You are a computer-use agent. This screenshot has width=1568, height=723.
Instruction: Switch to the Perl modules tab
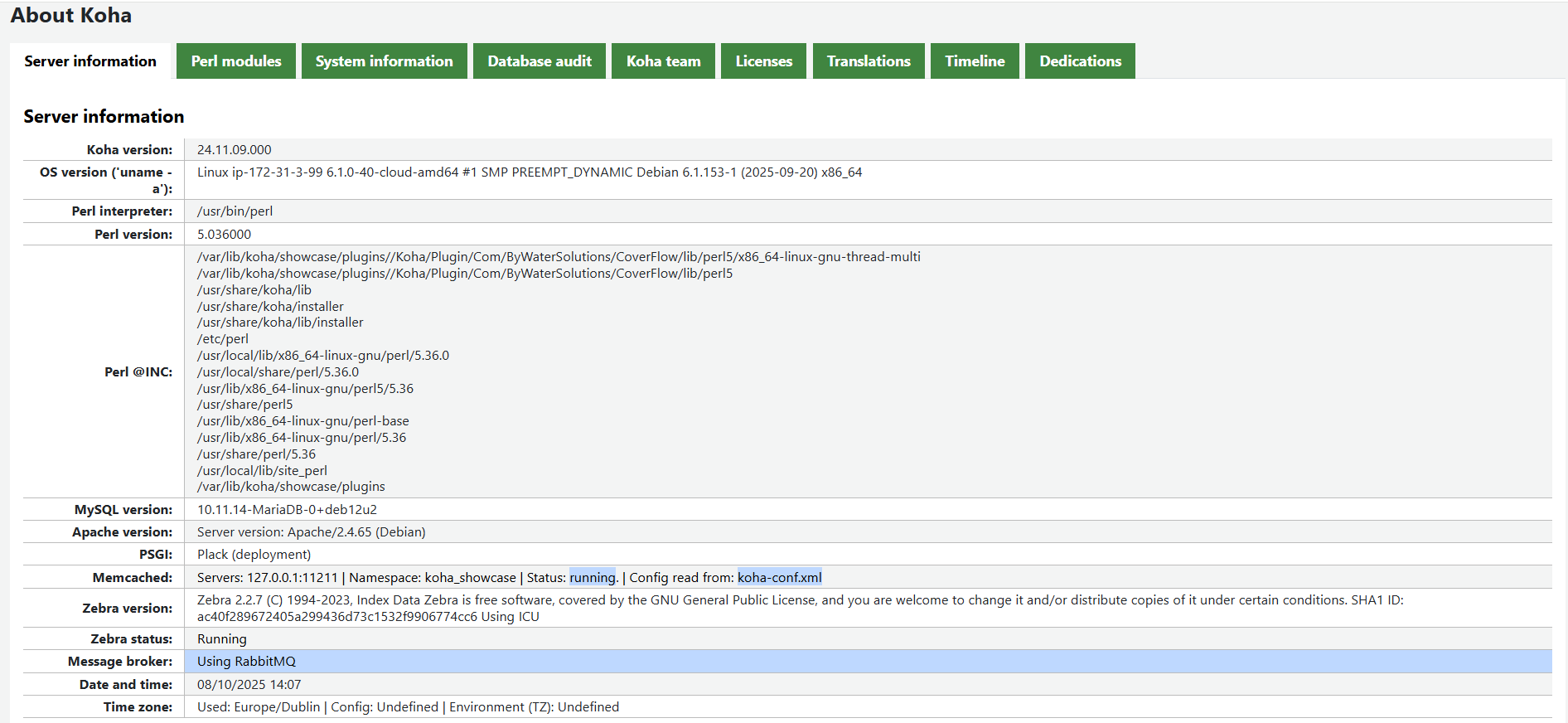236,61
